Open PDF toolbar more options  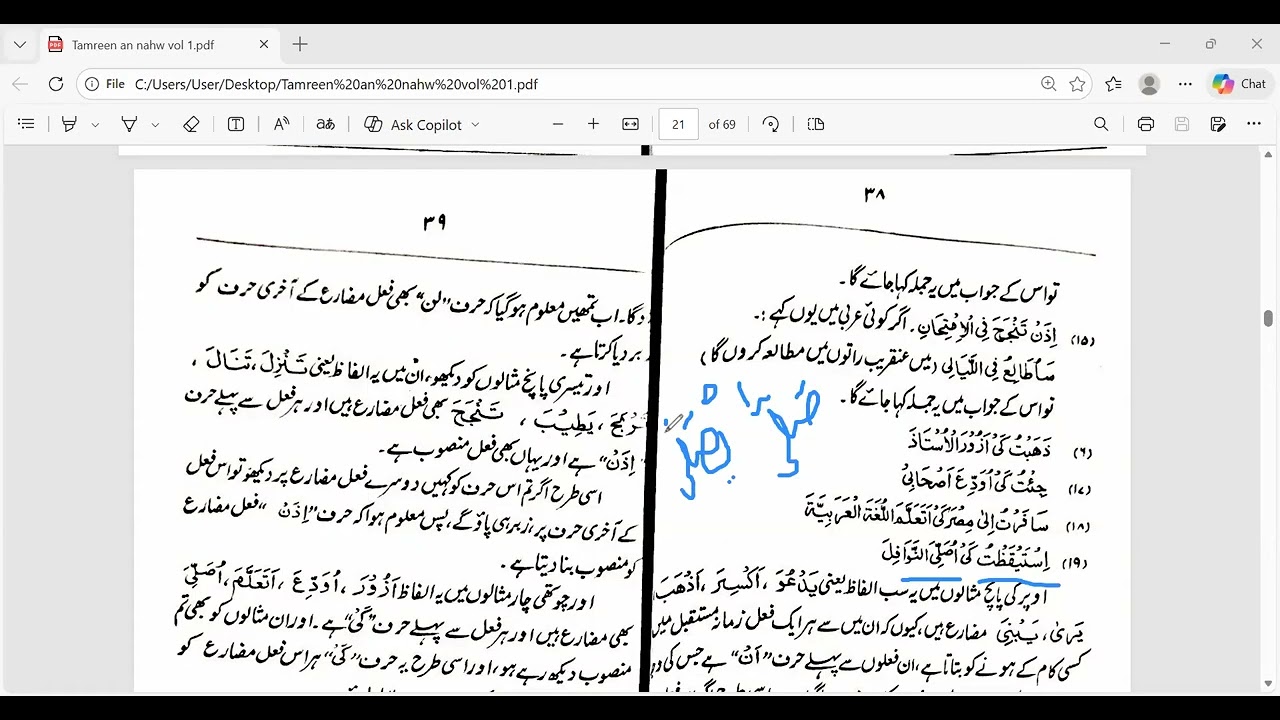pyautogui.click(x=1254, y=124)
